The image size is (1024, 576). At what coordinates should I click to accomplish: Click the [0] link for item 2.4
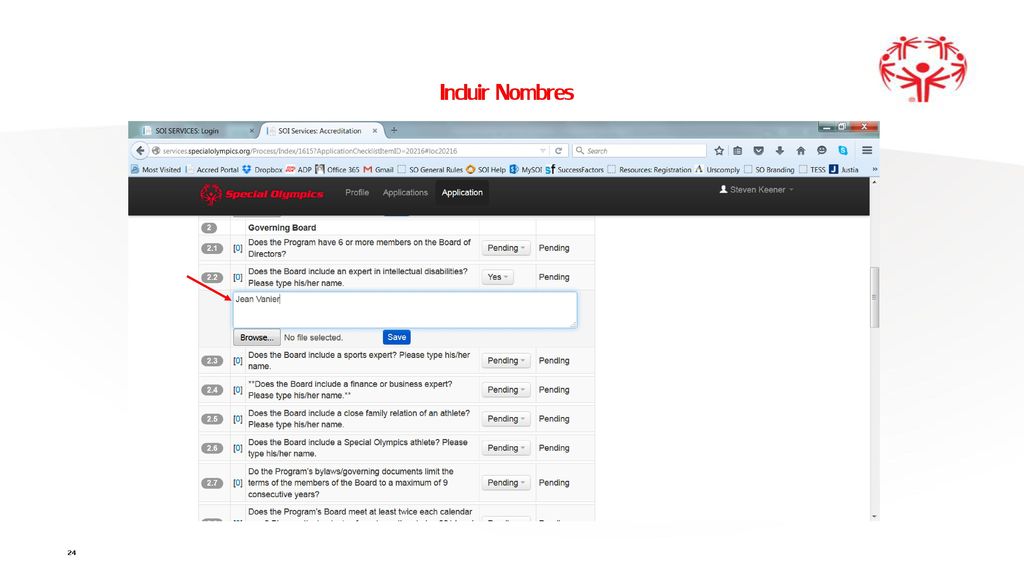pyautogui.click(x=238, y=390)
